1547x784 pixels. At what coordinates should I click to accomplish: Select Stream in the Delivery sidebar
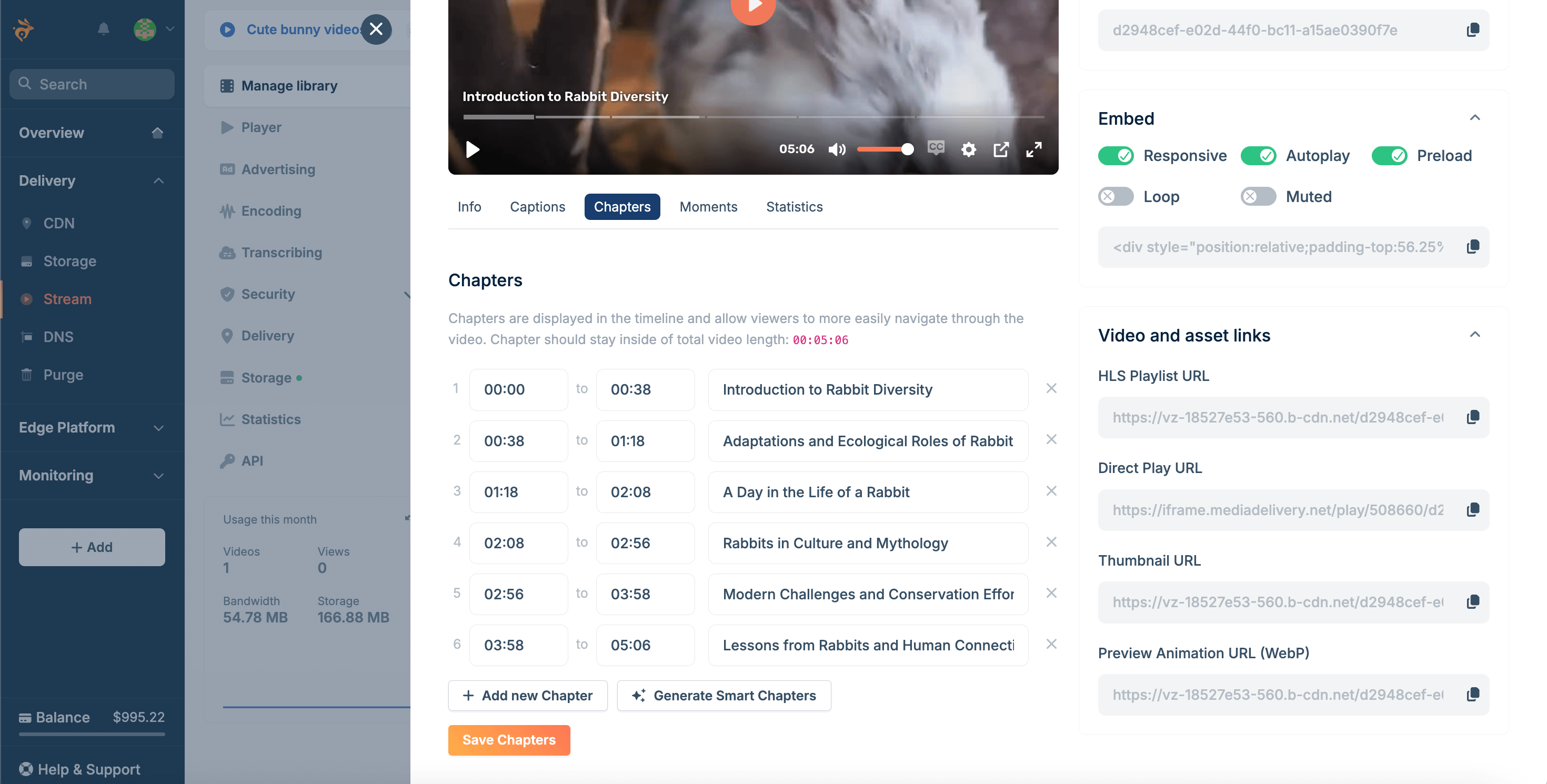(x=66, y=298)
